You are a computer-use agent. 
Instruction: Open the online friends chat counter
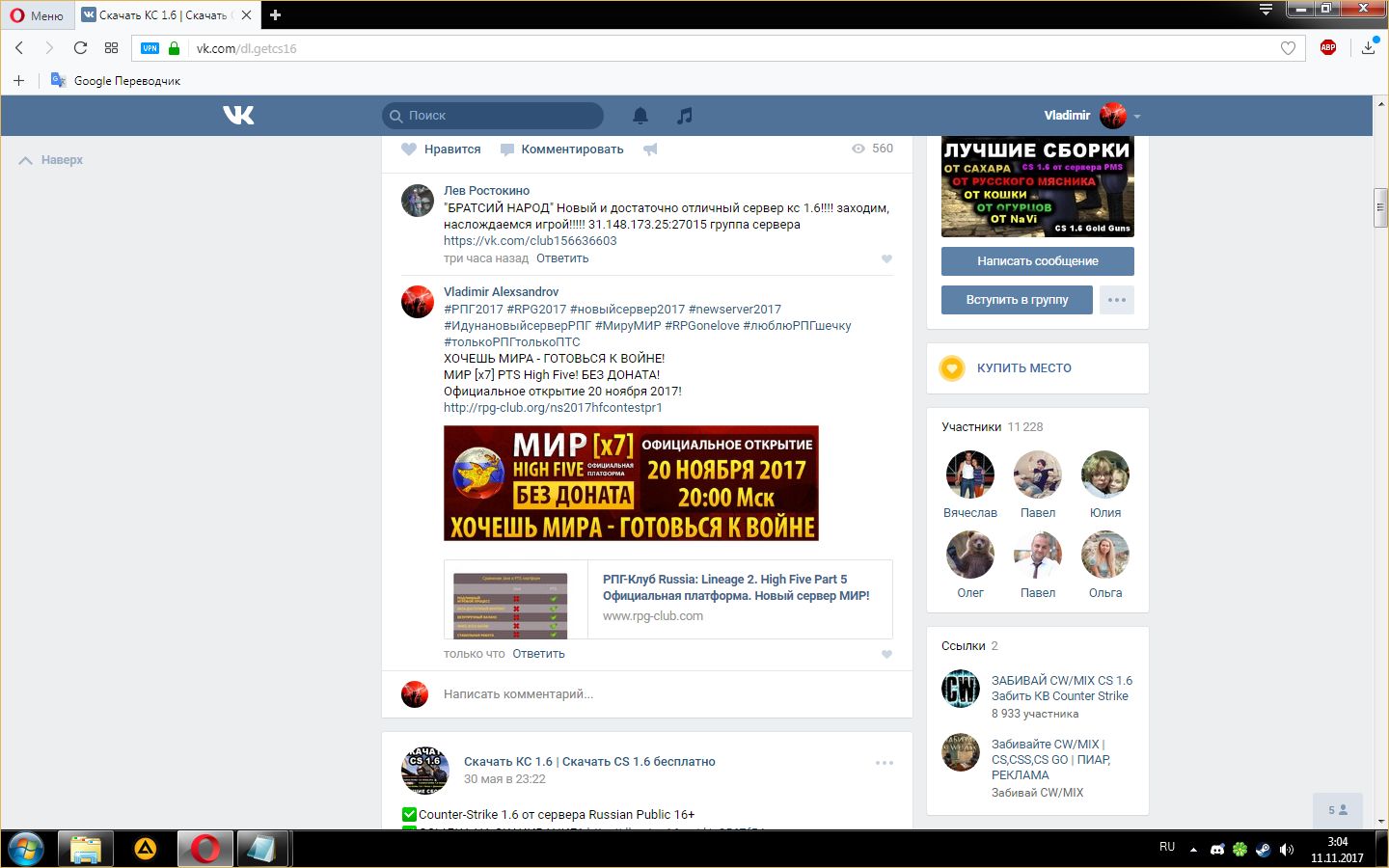[x=1338, y=810]
